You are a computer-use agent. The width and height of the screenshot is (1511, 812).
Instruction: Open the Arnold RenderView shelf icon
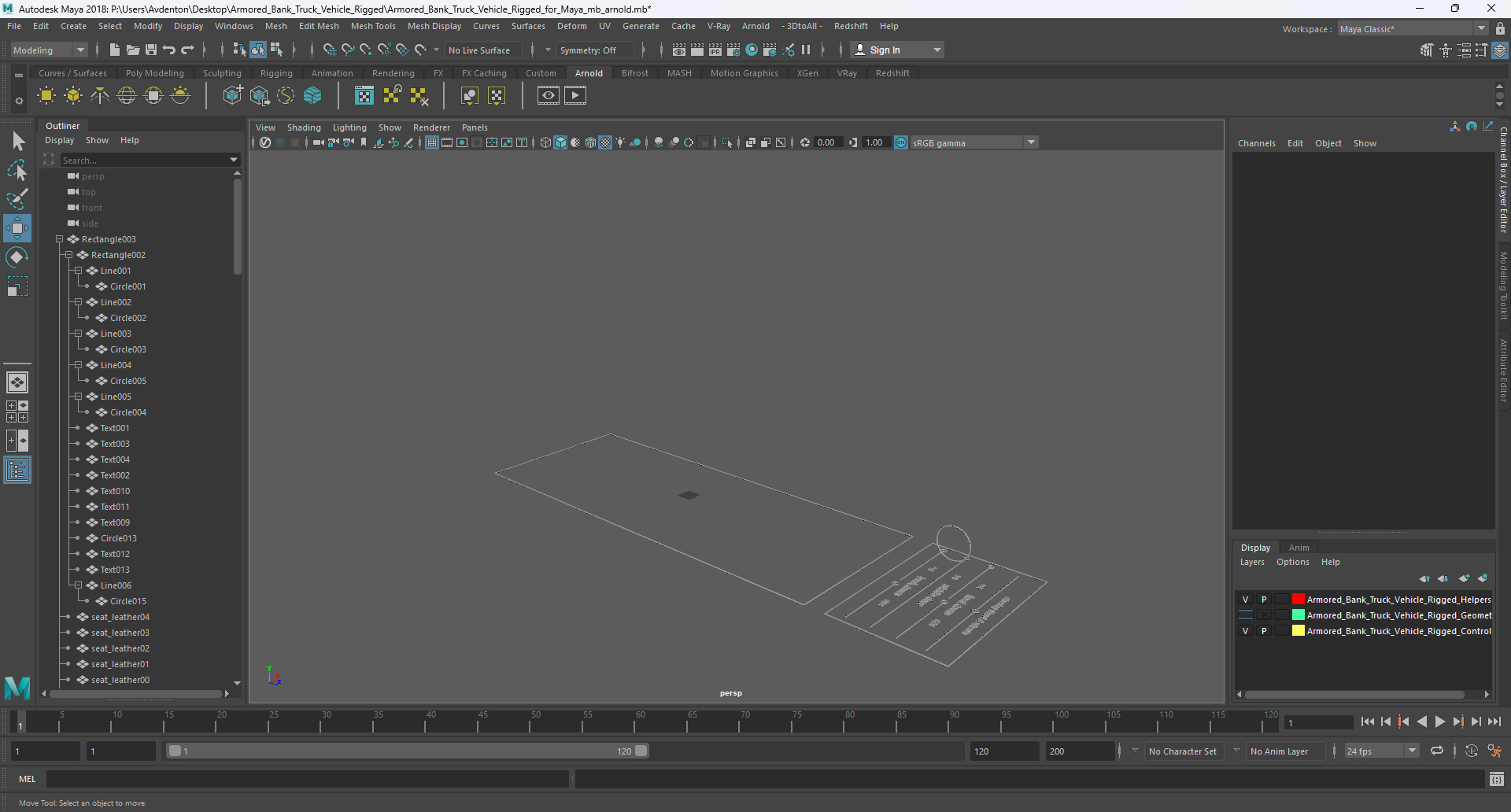pyautogui.click(x=549, y=96)
